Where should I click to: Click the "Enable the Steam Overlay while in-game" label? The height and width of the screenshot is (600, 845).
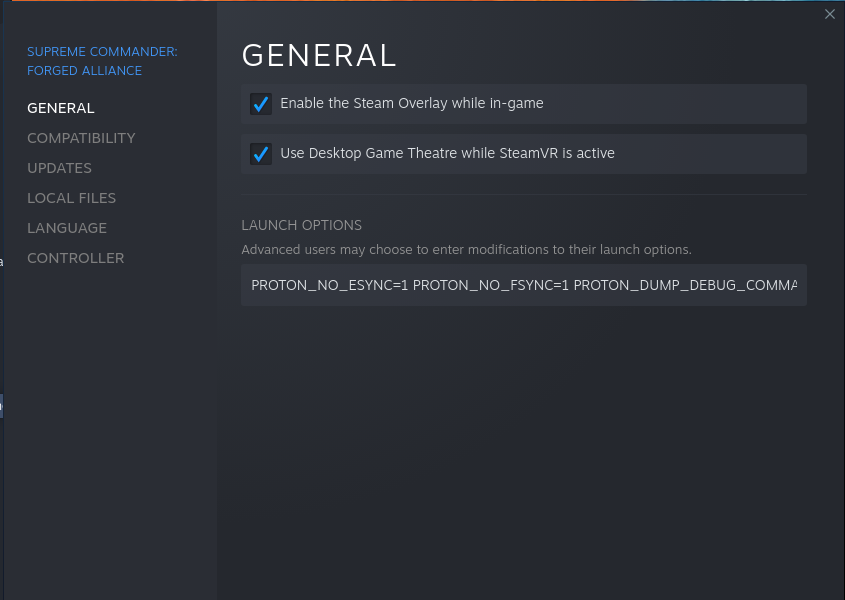point(412,104)
